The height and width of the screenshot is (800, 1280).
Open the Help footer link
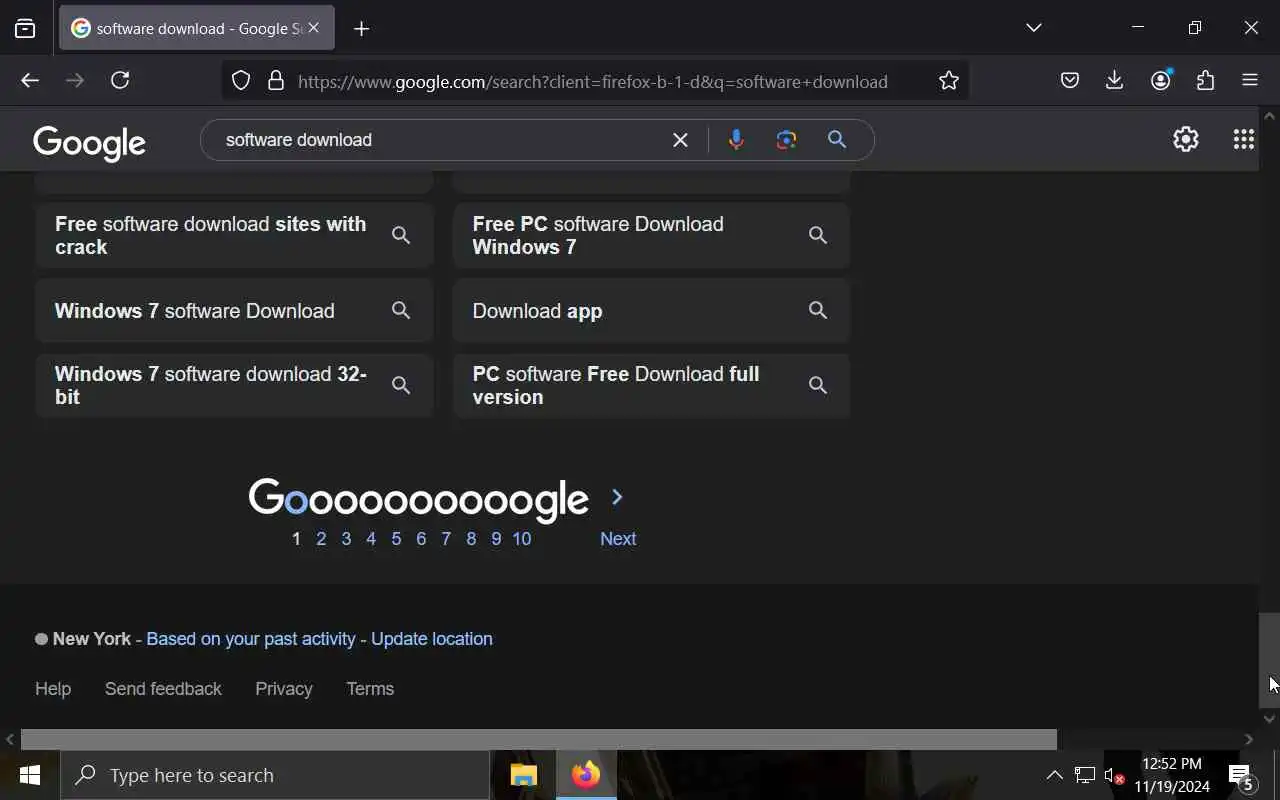(53, 689)
